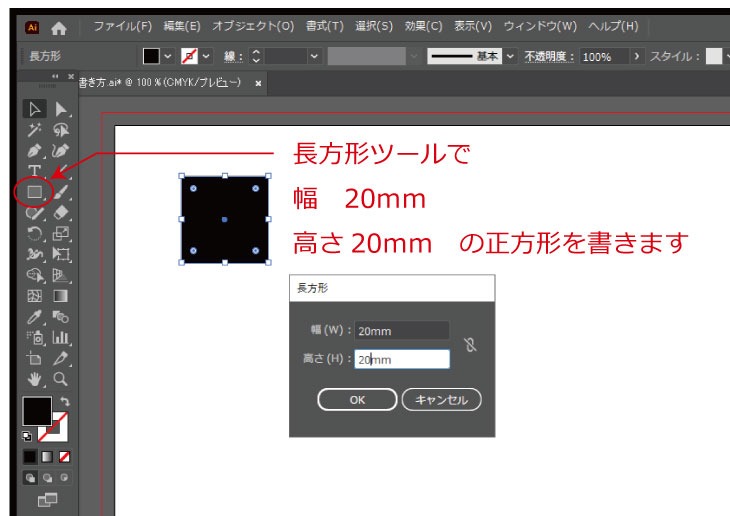
Task: Open the 選択(S) menu
Action: click(x=374, y=26)
